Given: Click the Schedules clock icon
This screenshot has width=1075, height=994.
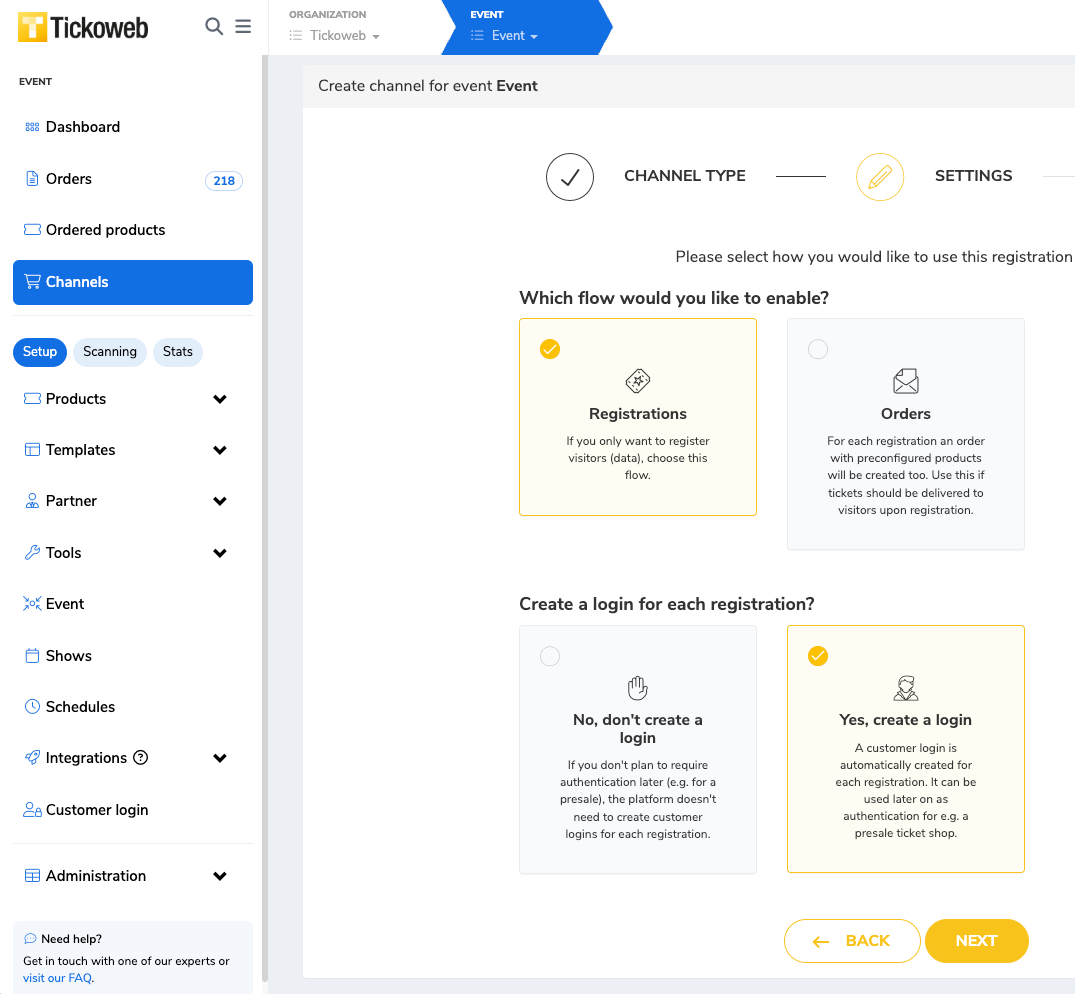Looking at the screenshot, I should point(32,707).
